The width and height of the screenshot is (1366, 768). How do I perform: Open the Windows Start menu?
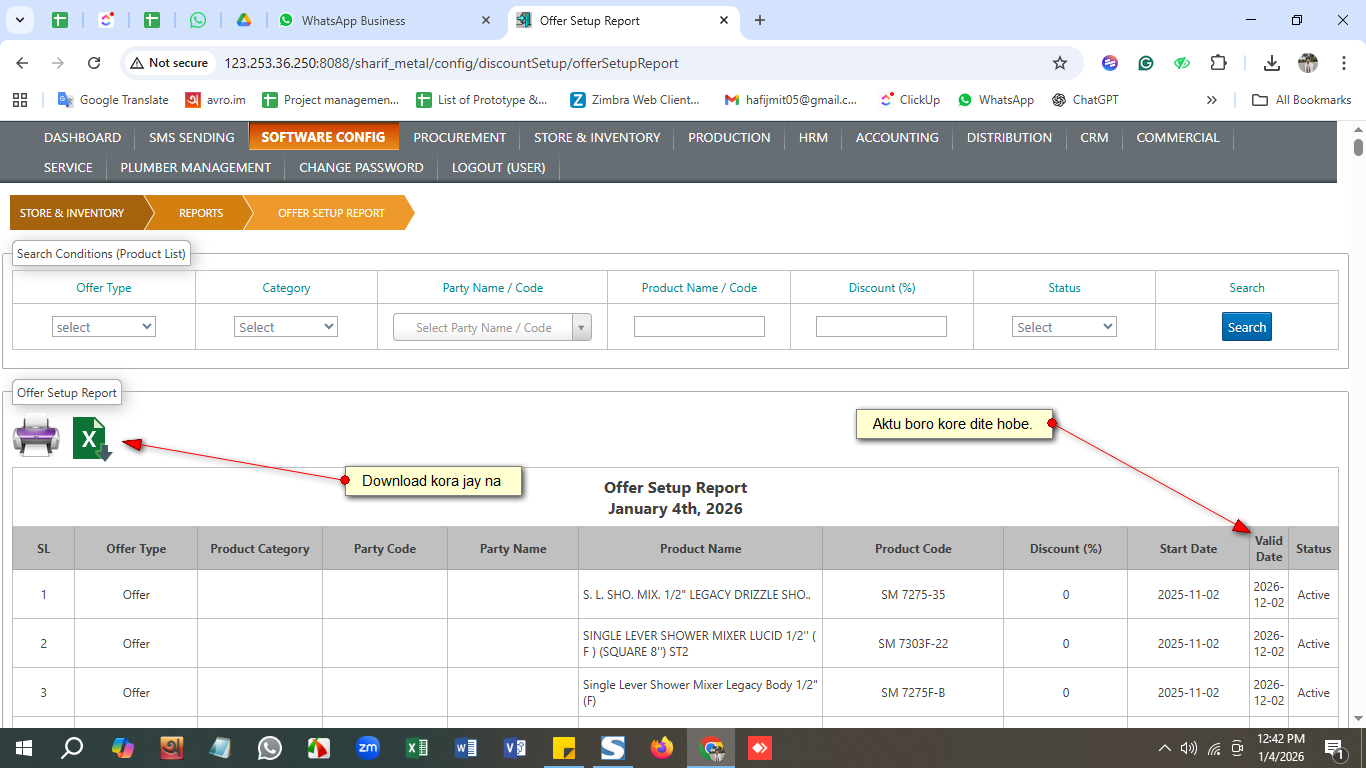pyautogui.click(x=24, y=748)
